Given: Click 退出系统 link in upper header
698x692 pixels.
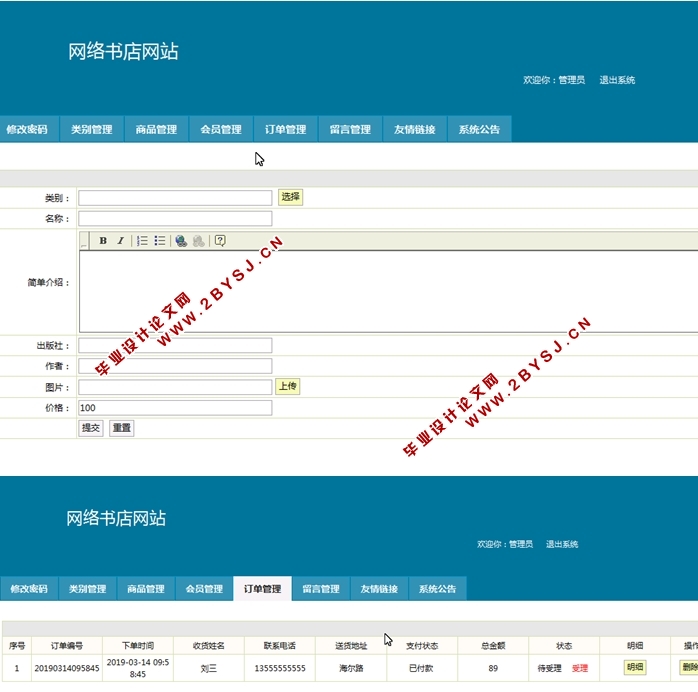Looking at the screenshot, I should 617,80.
